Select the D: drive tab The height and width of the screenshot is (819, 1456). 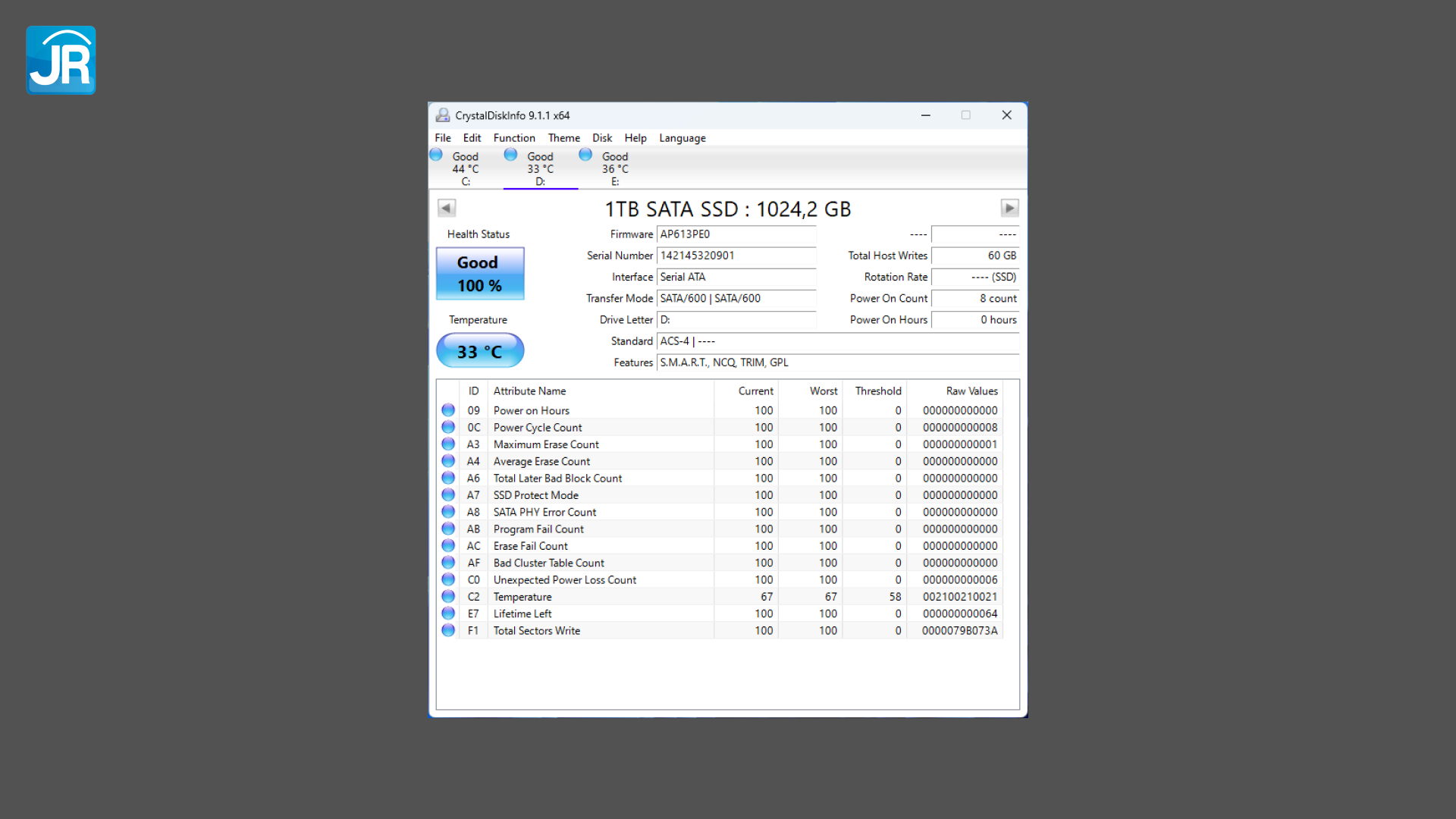540,168
